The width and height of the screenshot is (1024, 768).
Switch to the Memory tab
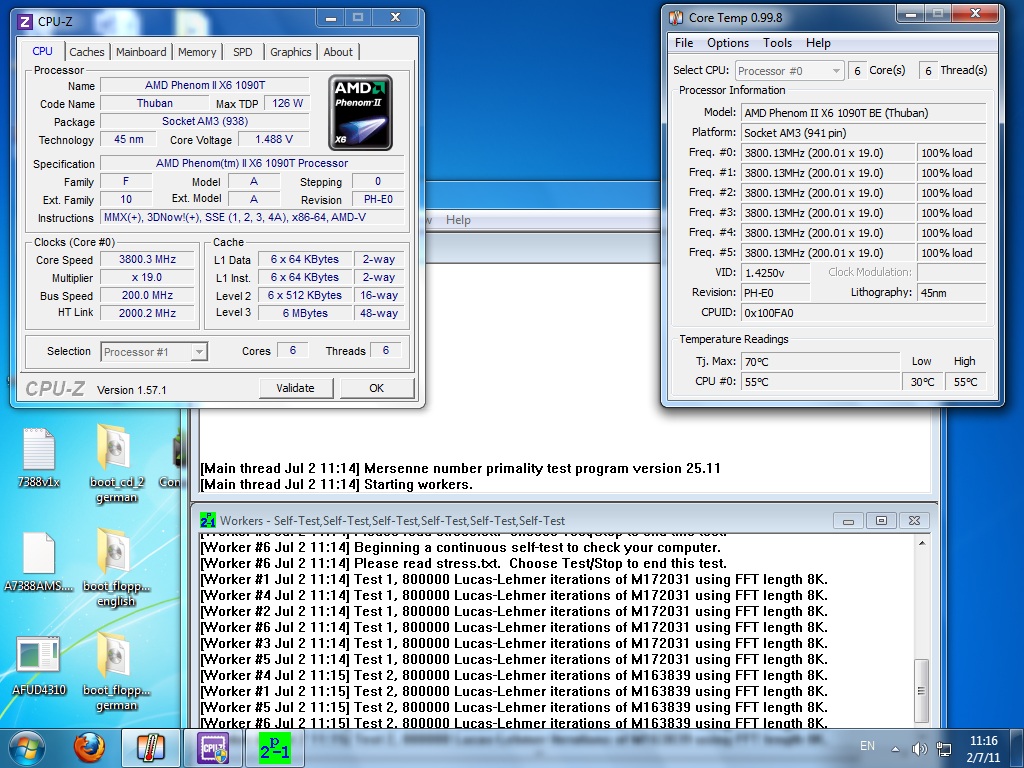[x=197, y=52]
